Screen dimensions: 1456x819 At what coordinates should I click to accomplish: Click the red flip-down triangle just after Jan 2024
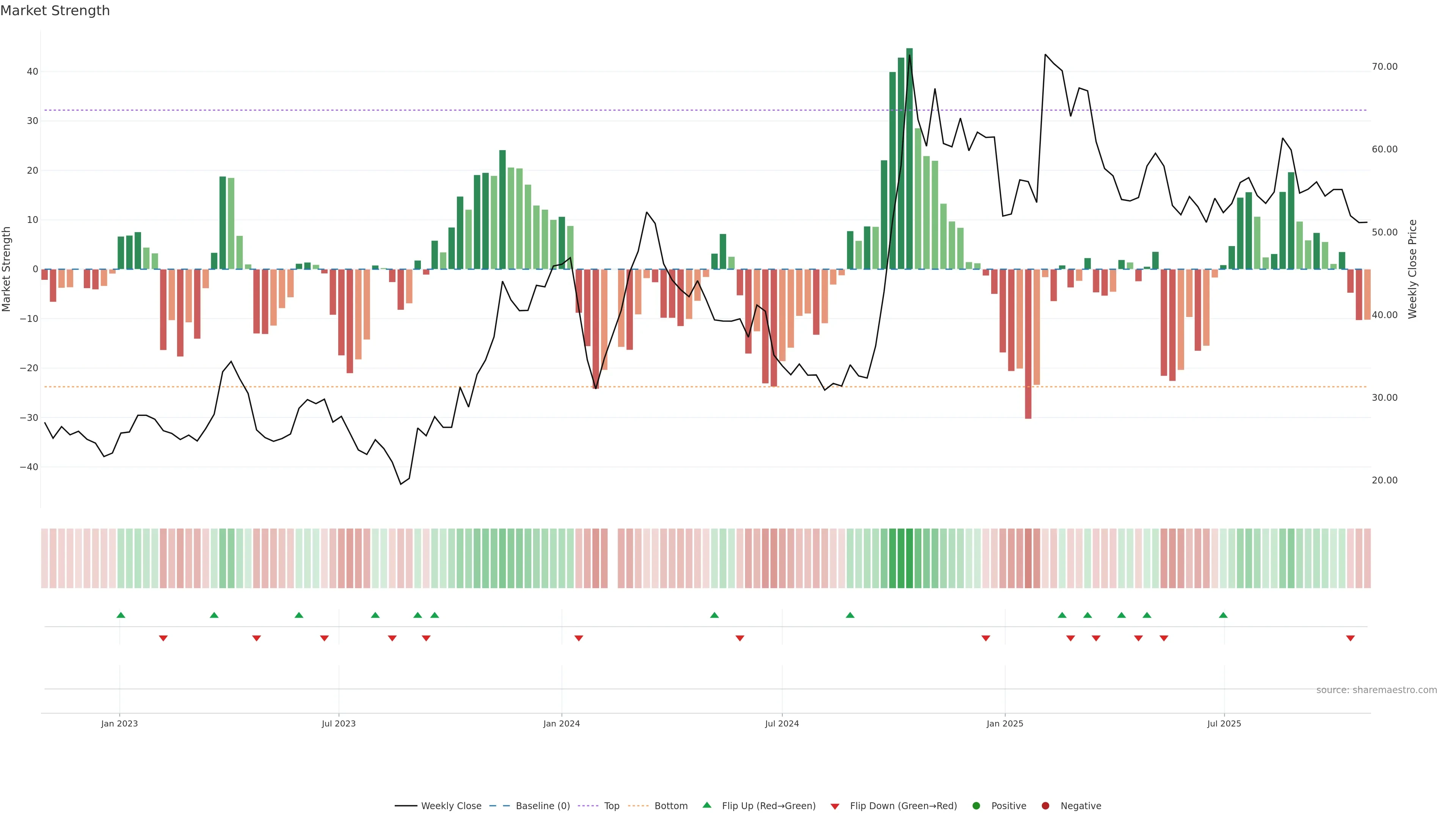(578, 638)
